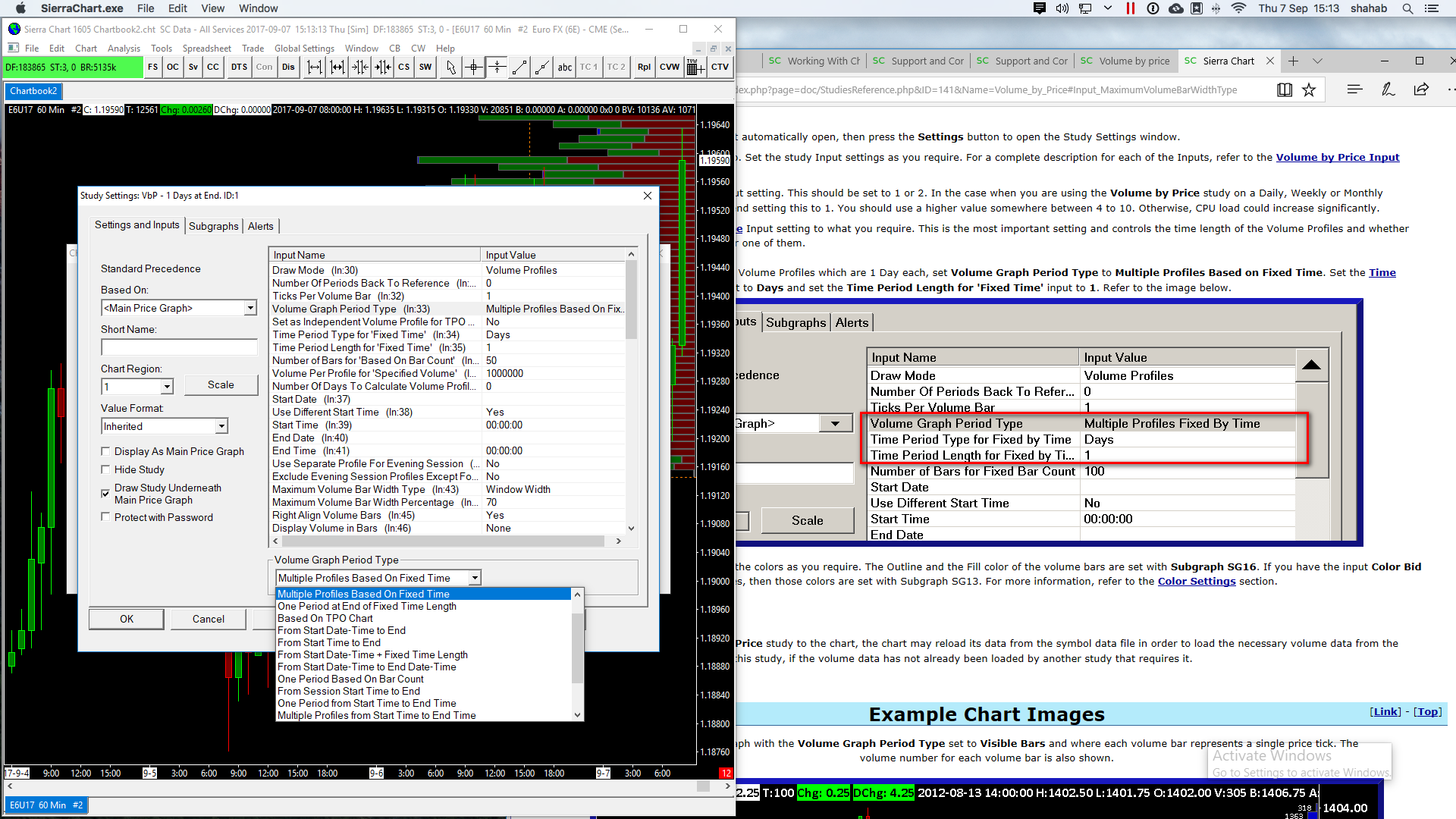Open the browser Hub icon
The height and width of the screenshot is (819, 1456).
[x=1354, y=89]
